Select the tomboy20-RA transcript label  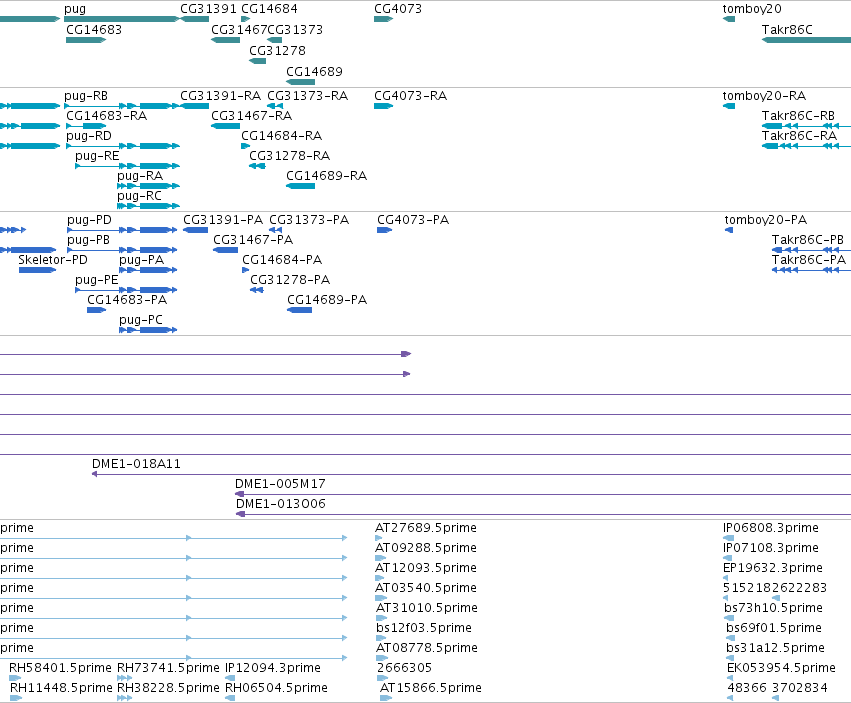pyautogui.click(x=764, y=96)
